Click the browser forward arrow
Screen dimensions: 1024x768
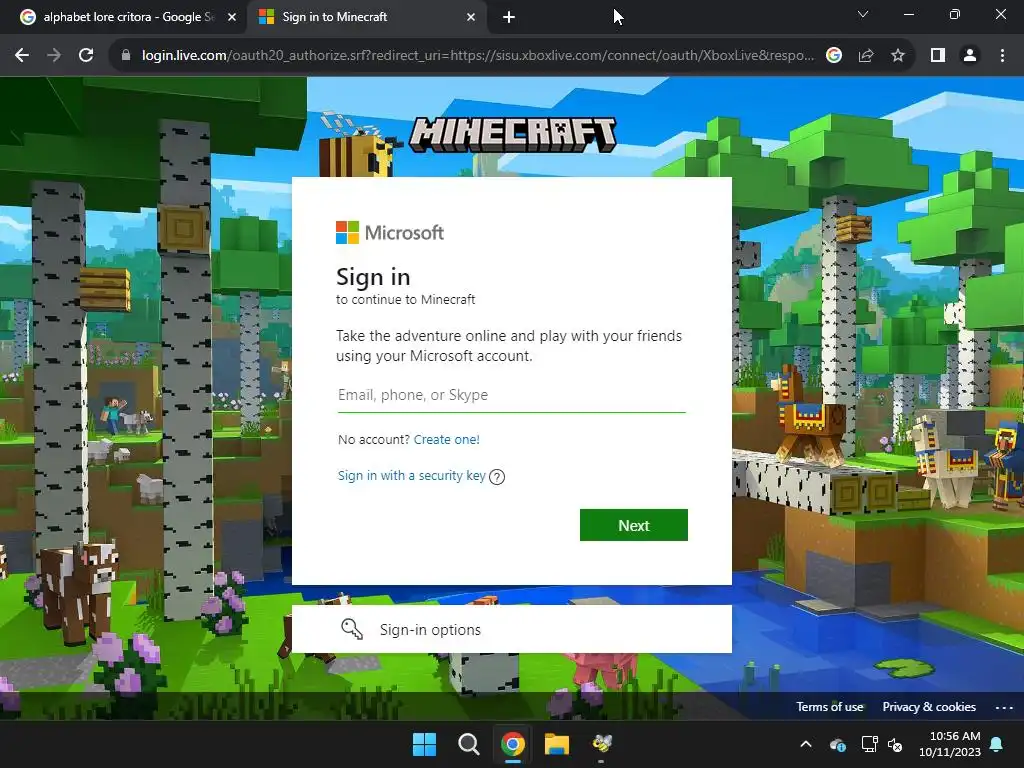(x=54, y=56)
